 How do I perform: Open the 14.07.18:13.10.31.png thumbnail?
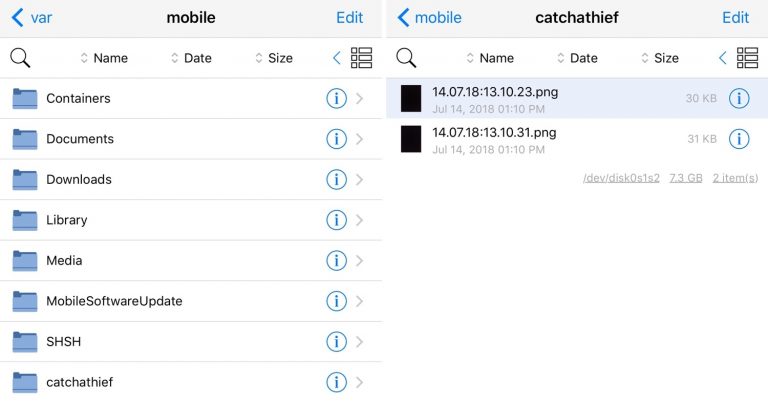click(x=411, y=139)
